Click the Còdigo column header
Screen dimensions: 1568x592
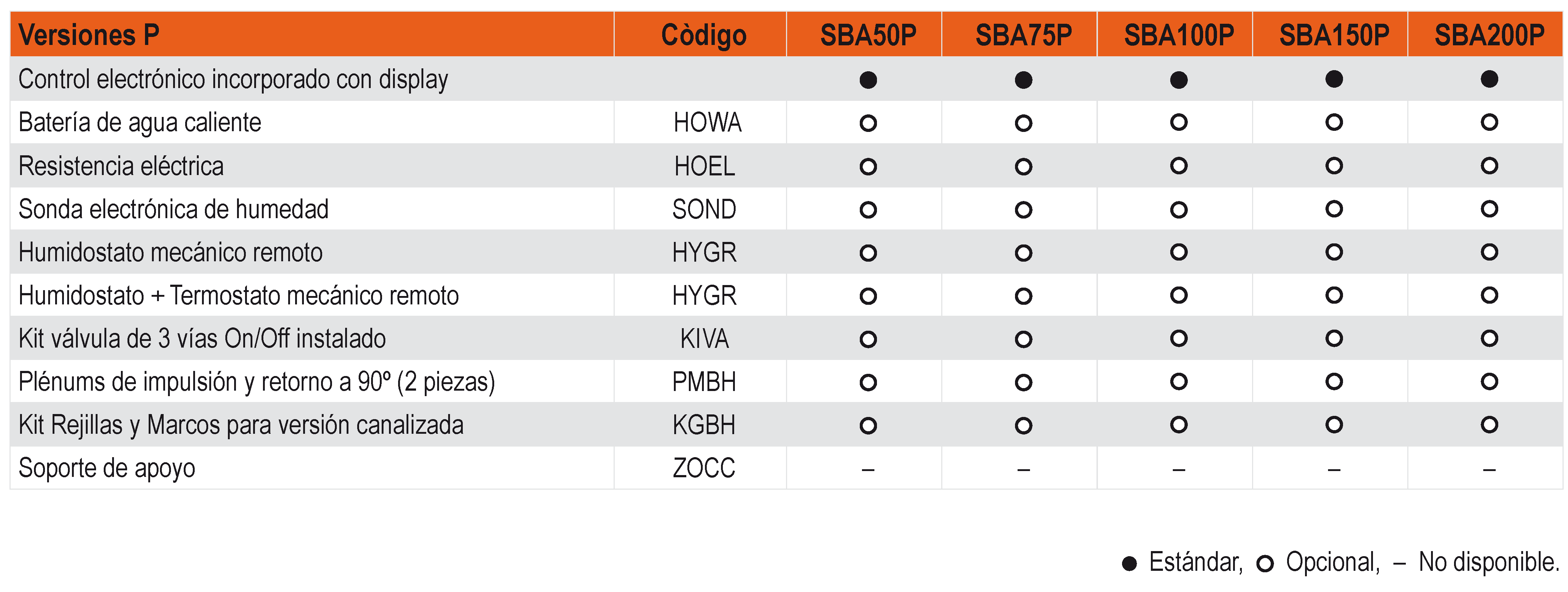click(x=704, y=35)
